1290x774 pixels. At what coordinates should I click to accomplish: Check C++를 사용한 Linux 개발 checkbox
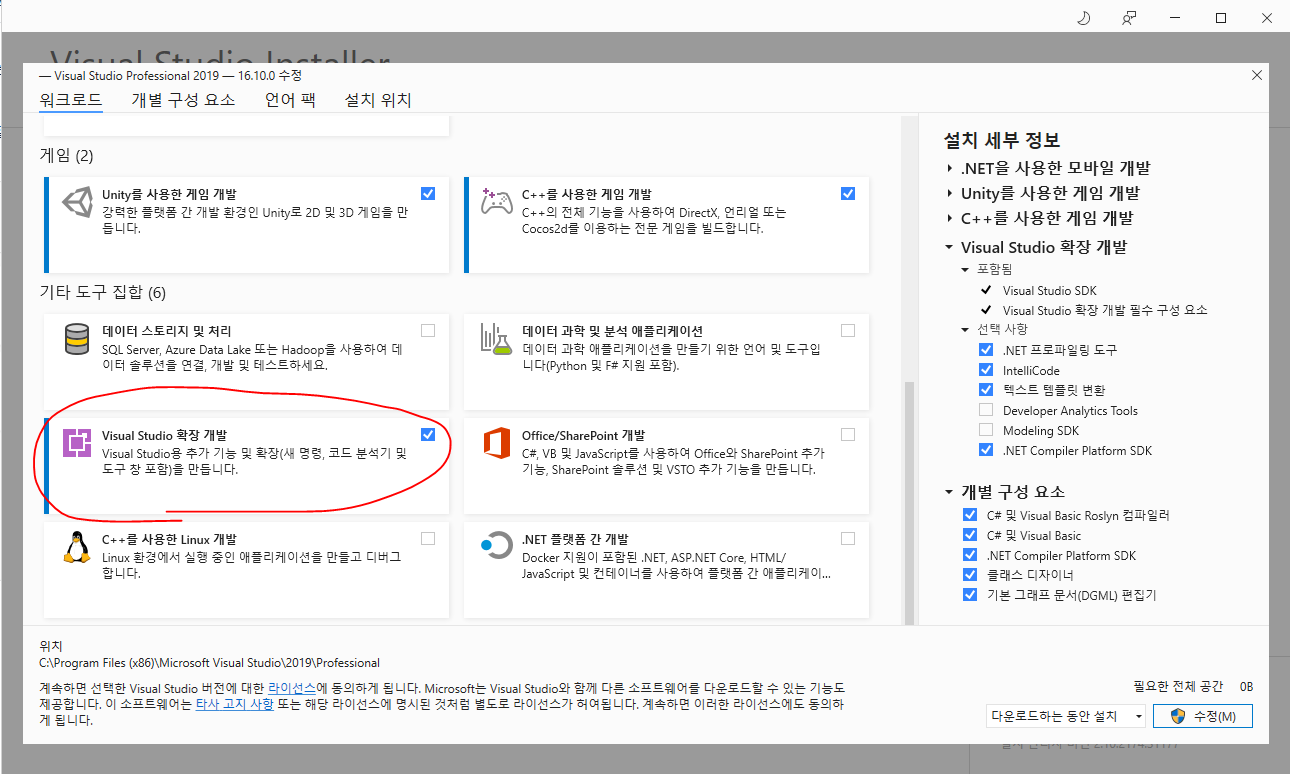coord(428,538)
